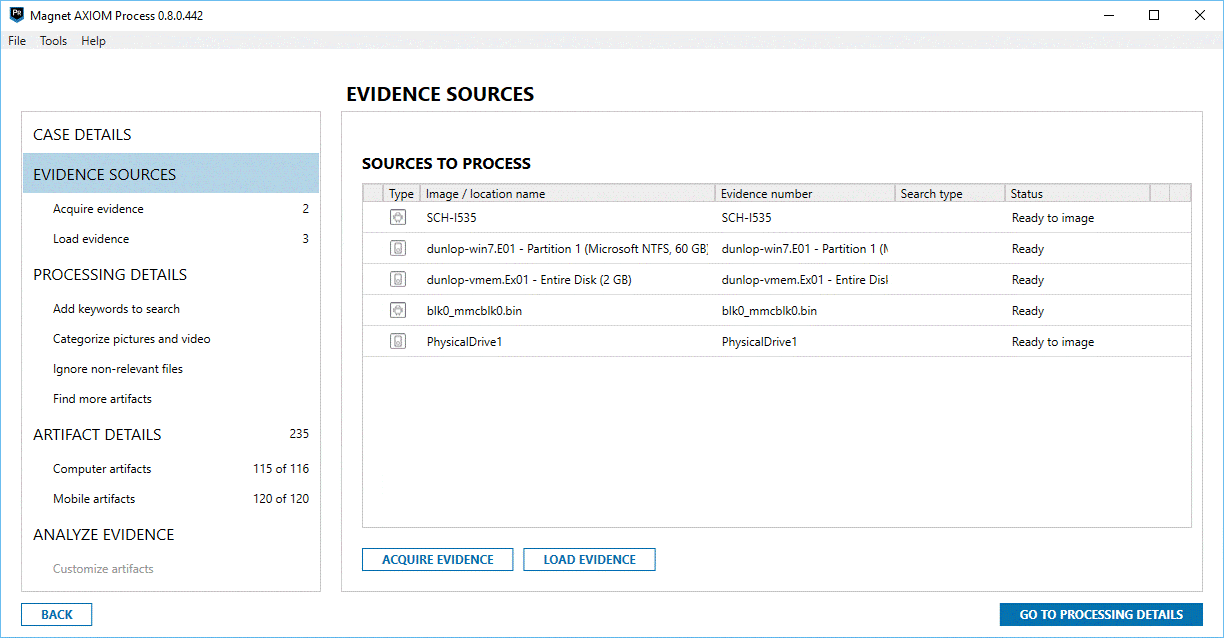The height and width of the screenshot is (638, 1224).
Task: Maximize the Magnet AXIOM Process window
Action: click(1154, 16)
